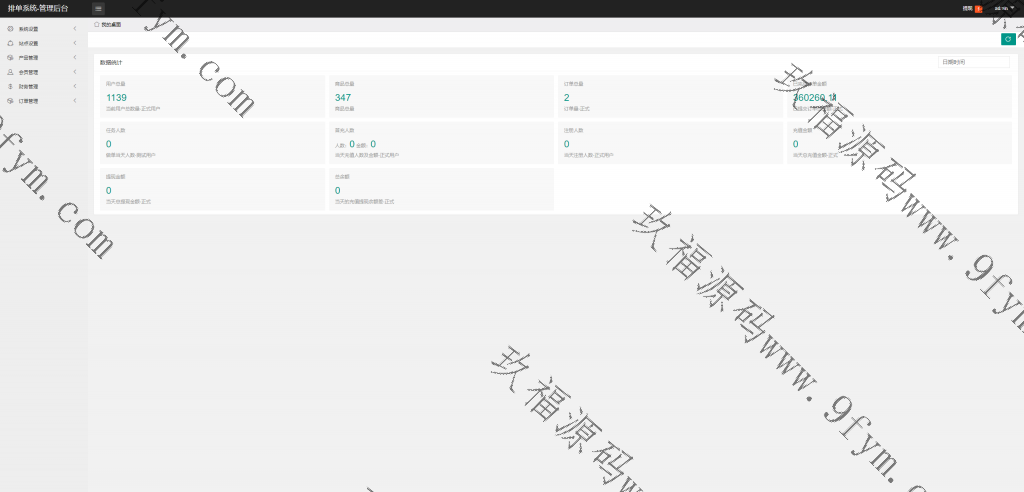Click the 数据统计 panel heading
The width and height of the screenshot is (1024, 492).
(112, 62)
